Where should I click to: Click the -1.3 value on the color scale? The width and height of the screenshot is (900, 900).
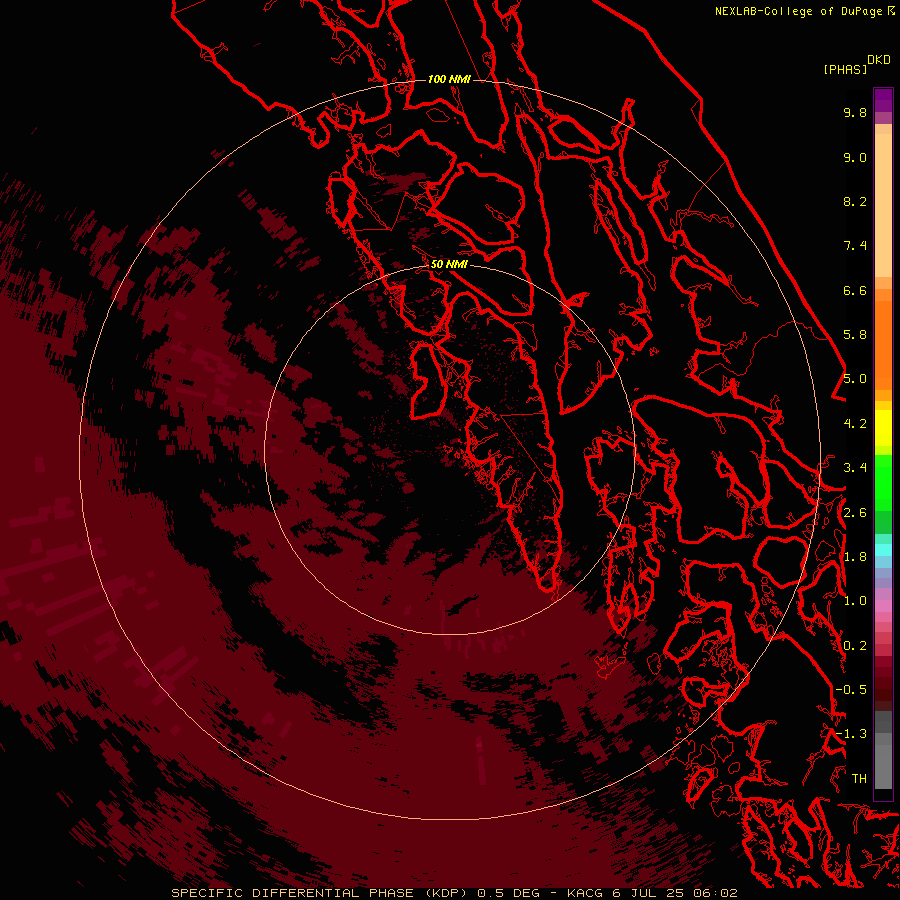851,734
